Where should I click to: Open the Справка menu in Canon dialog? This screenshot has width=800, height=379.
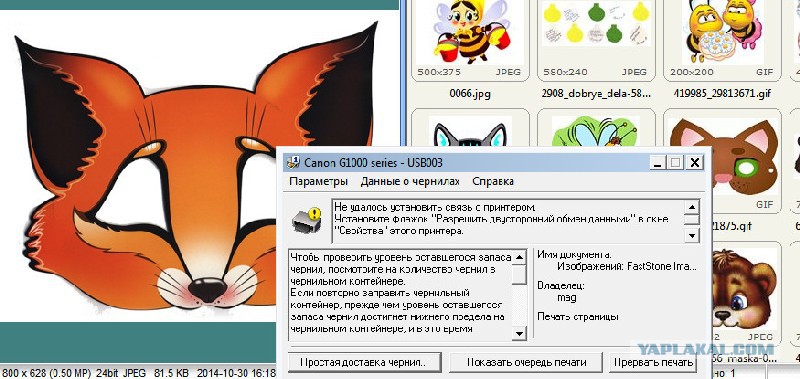point(493,182)
